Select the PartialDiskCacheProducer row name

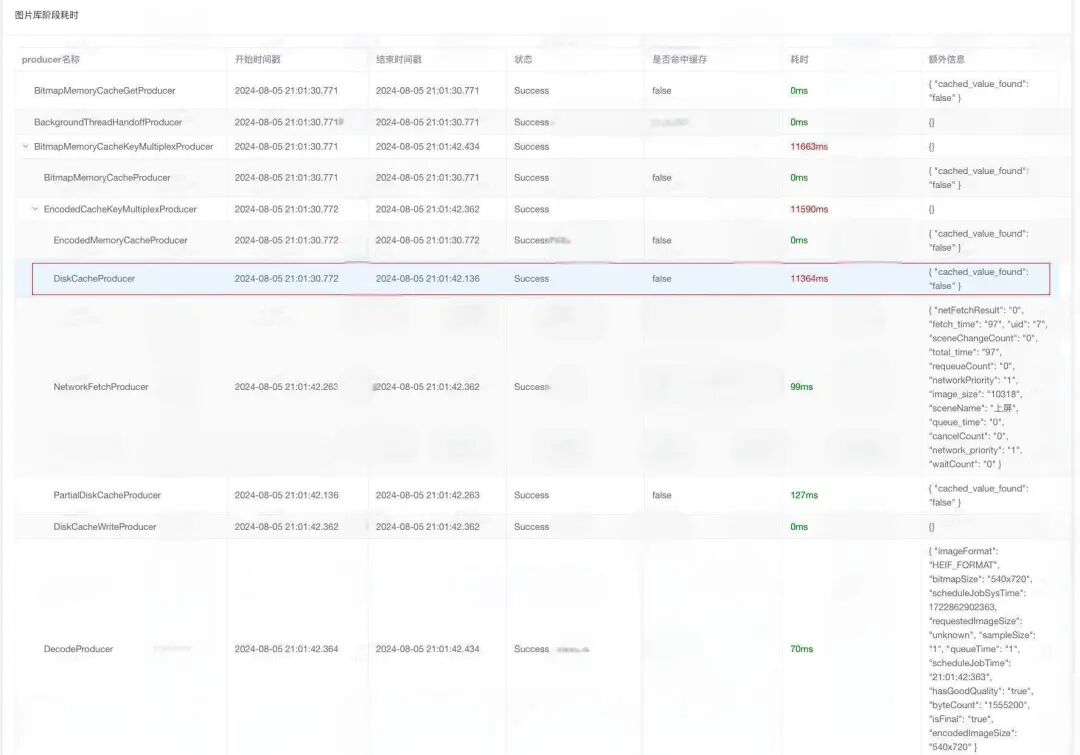[107, 495]
